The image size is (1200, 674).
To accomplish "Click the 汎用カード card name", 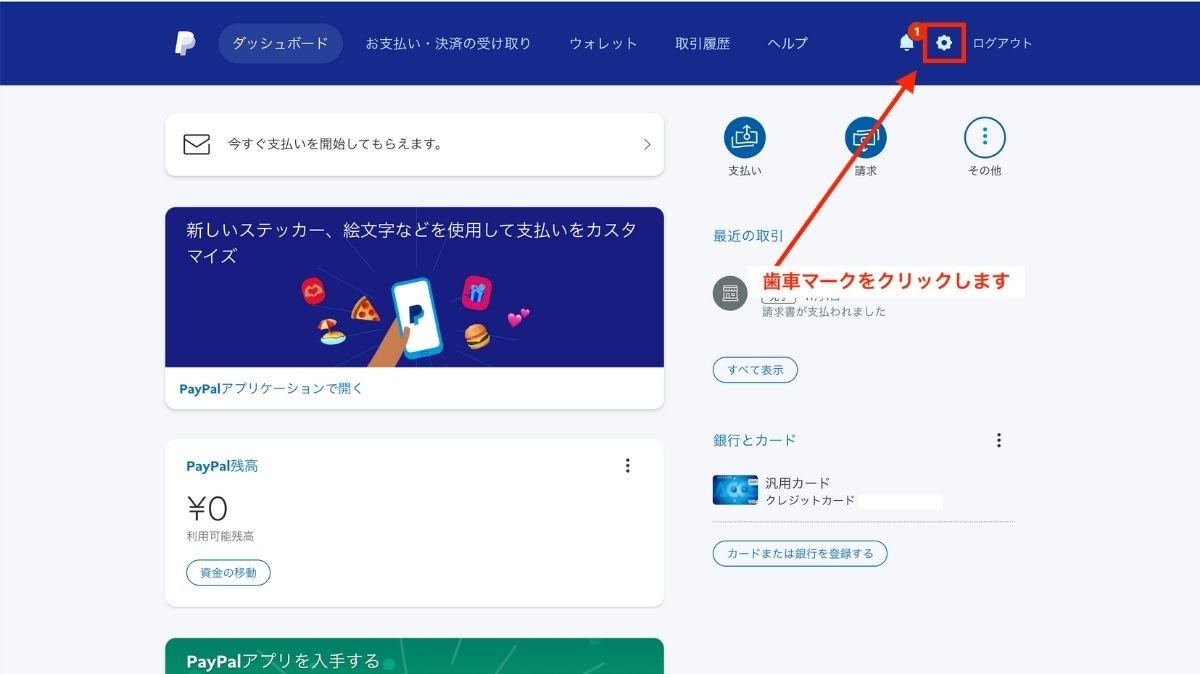I will tap(798, 483).
